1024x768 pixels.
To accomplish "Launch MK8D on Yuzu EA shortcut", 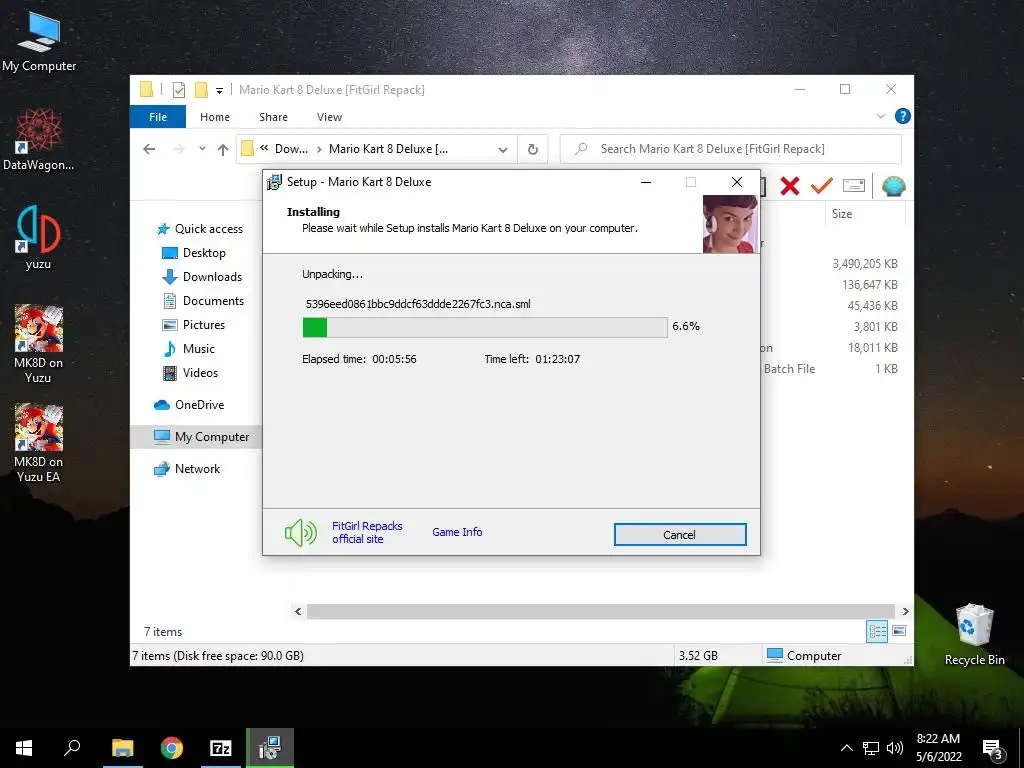I will point(39,442).
